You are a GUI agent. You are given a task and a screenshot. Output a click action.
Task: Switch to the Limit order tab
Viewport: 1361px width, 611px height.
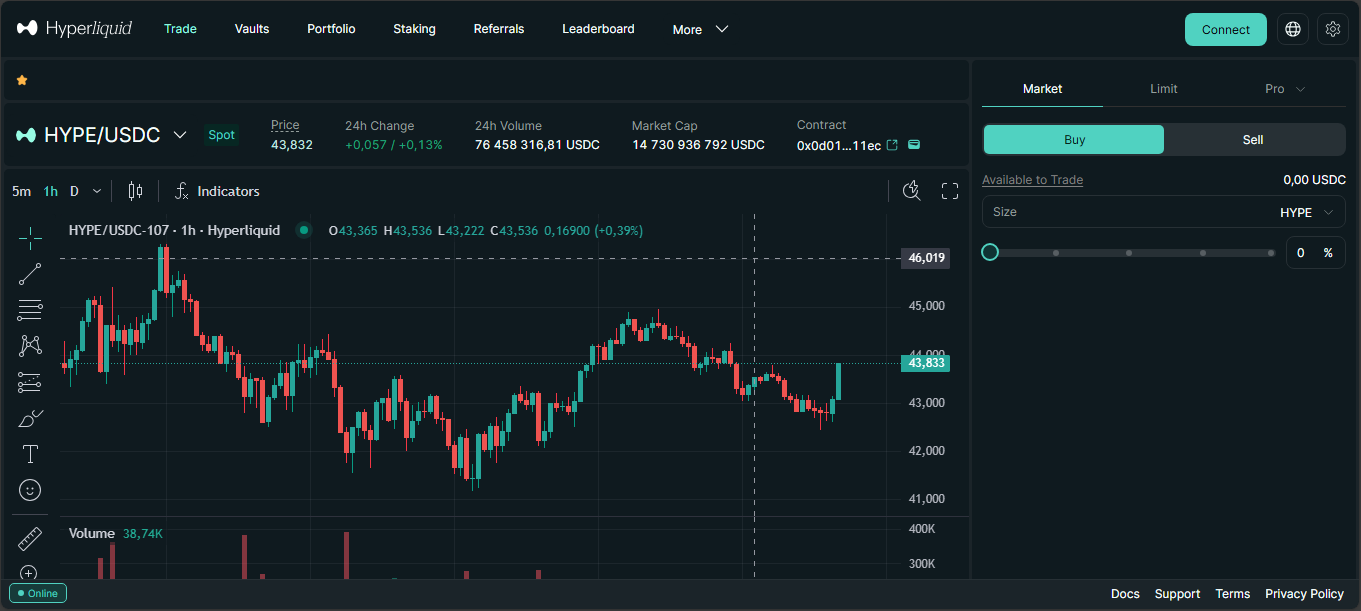[x=1164, y=89]
